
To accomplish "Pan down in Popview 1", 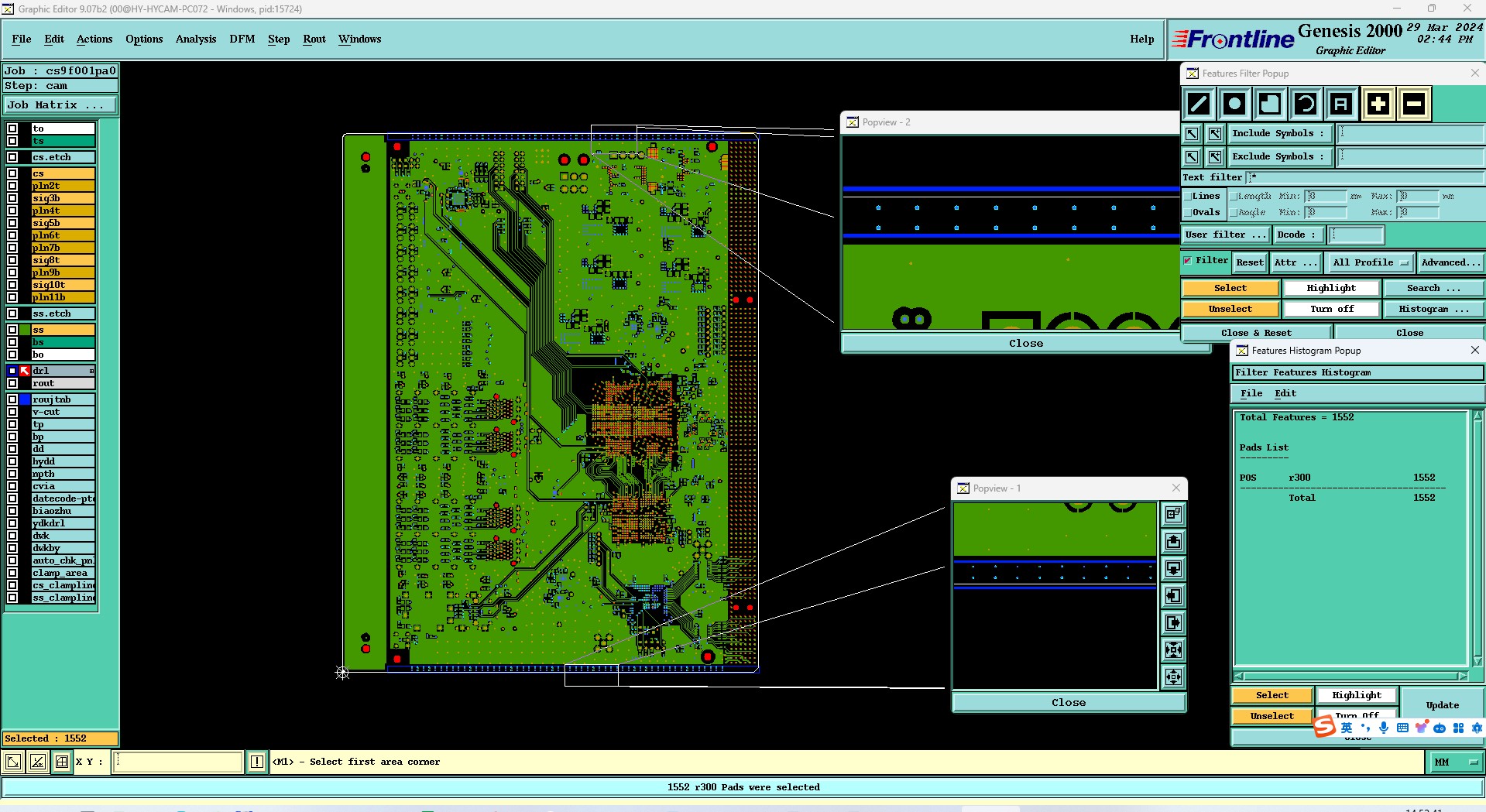I will pyautogui.click(x=1174, y=568).
